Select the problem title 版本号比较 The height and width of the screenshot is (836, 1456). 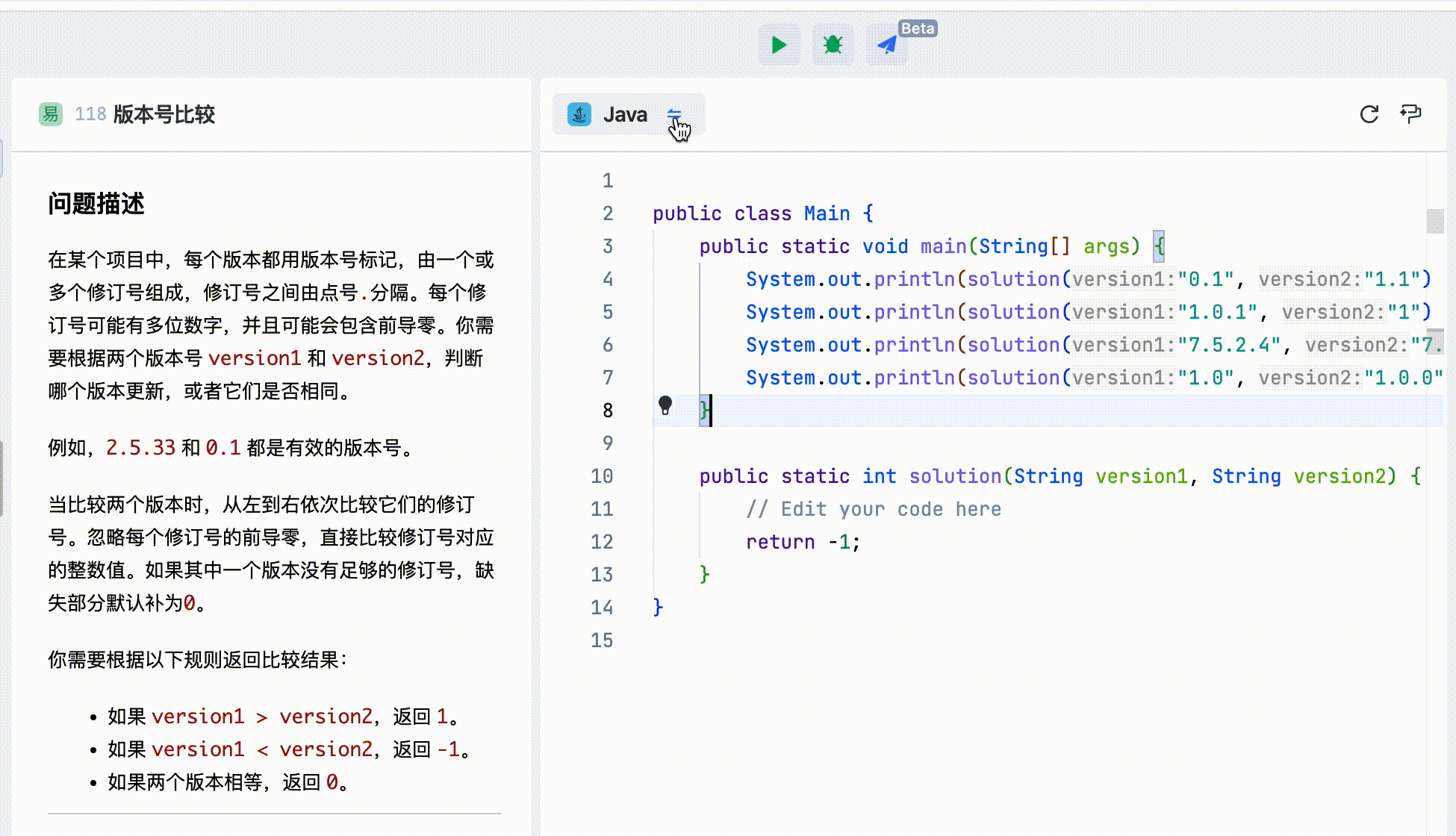point(164,114)
